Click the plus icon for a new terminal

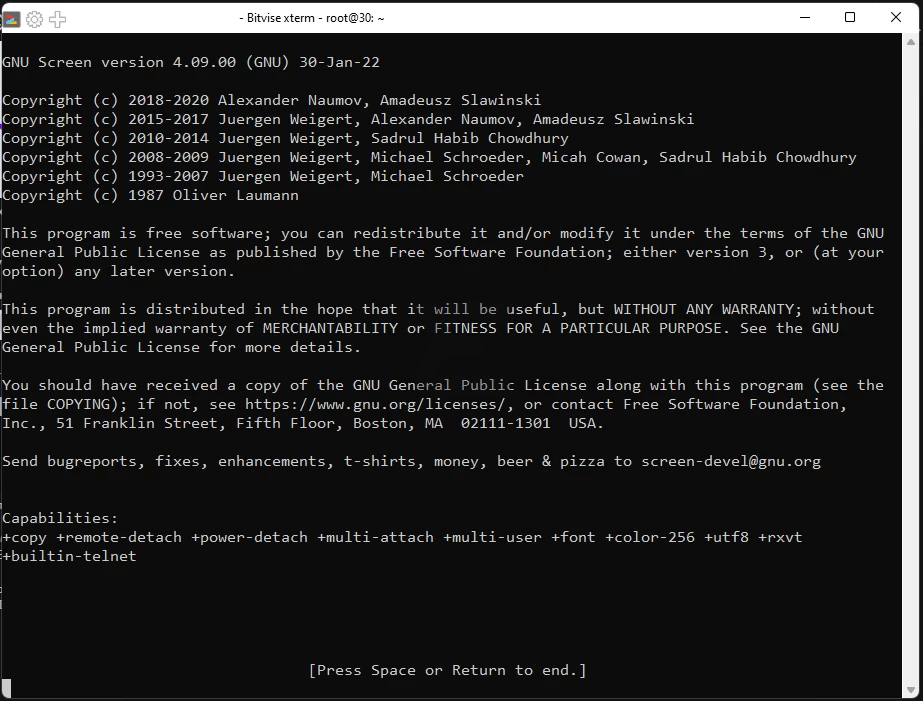pyautogui.click(x=58, y=19)
